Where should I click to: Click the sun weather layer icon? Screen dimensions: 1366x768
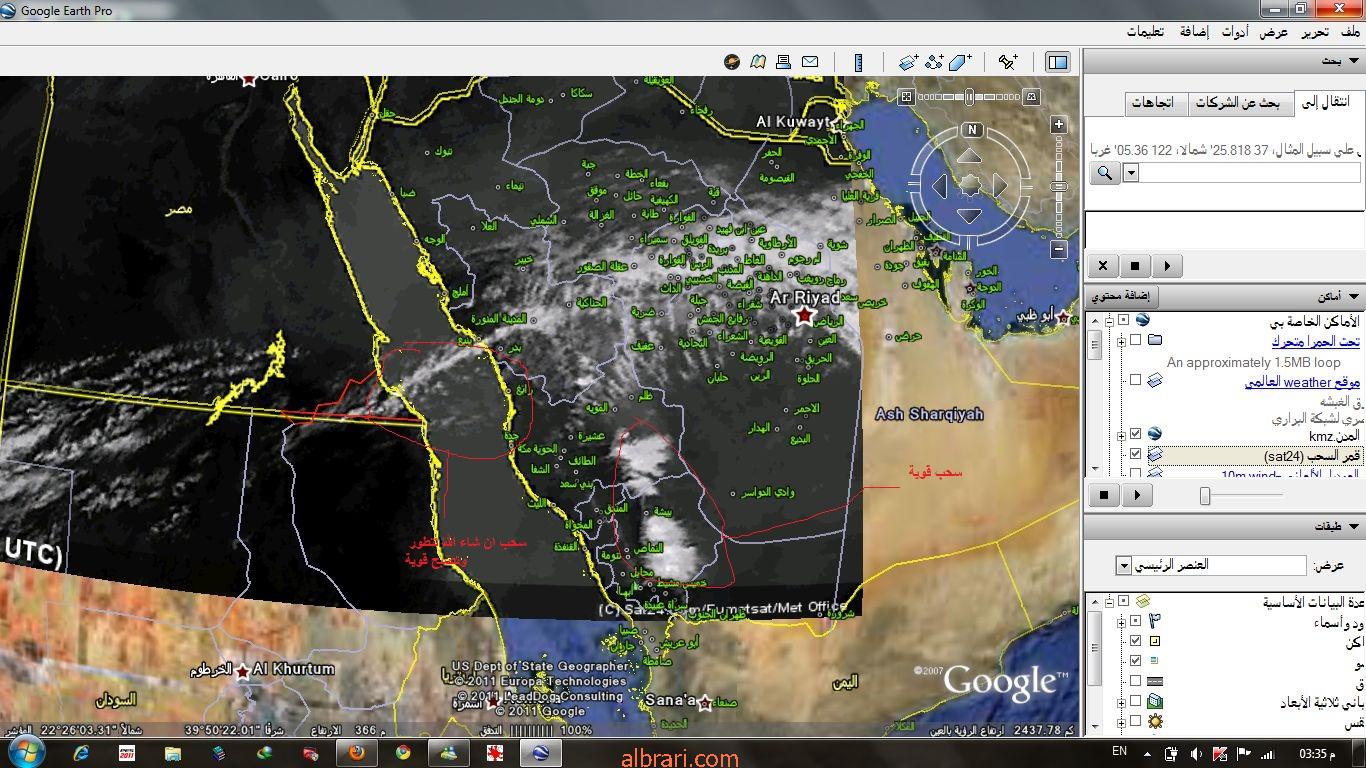[x=1155, y=722]
